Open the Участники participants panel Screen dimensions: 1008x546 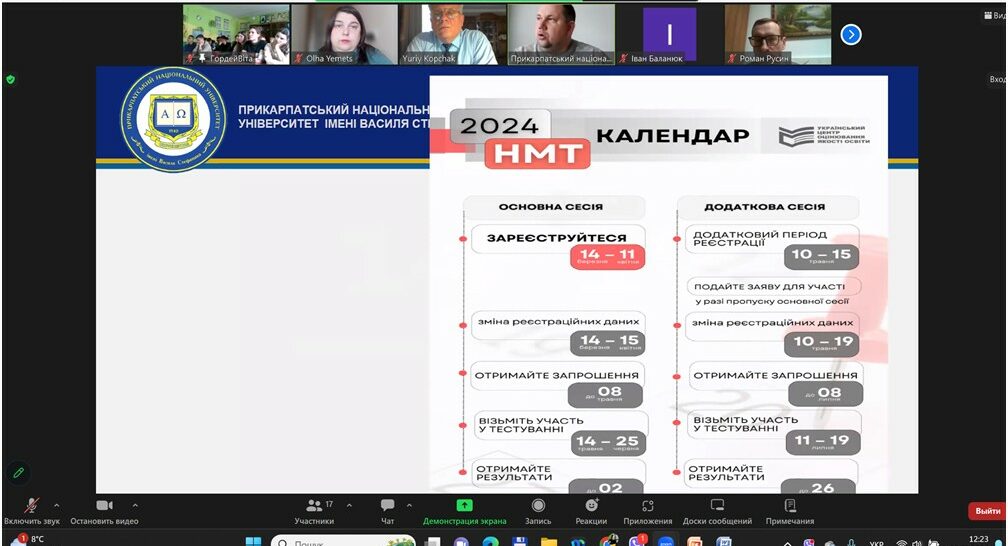point(314,506)
